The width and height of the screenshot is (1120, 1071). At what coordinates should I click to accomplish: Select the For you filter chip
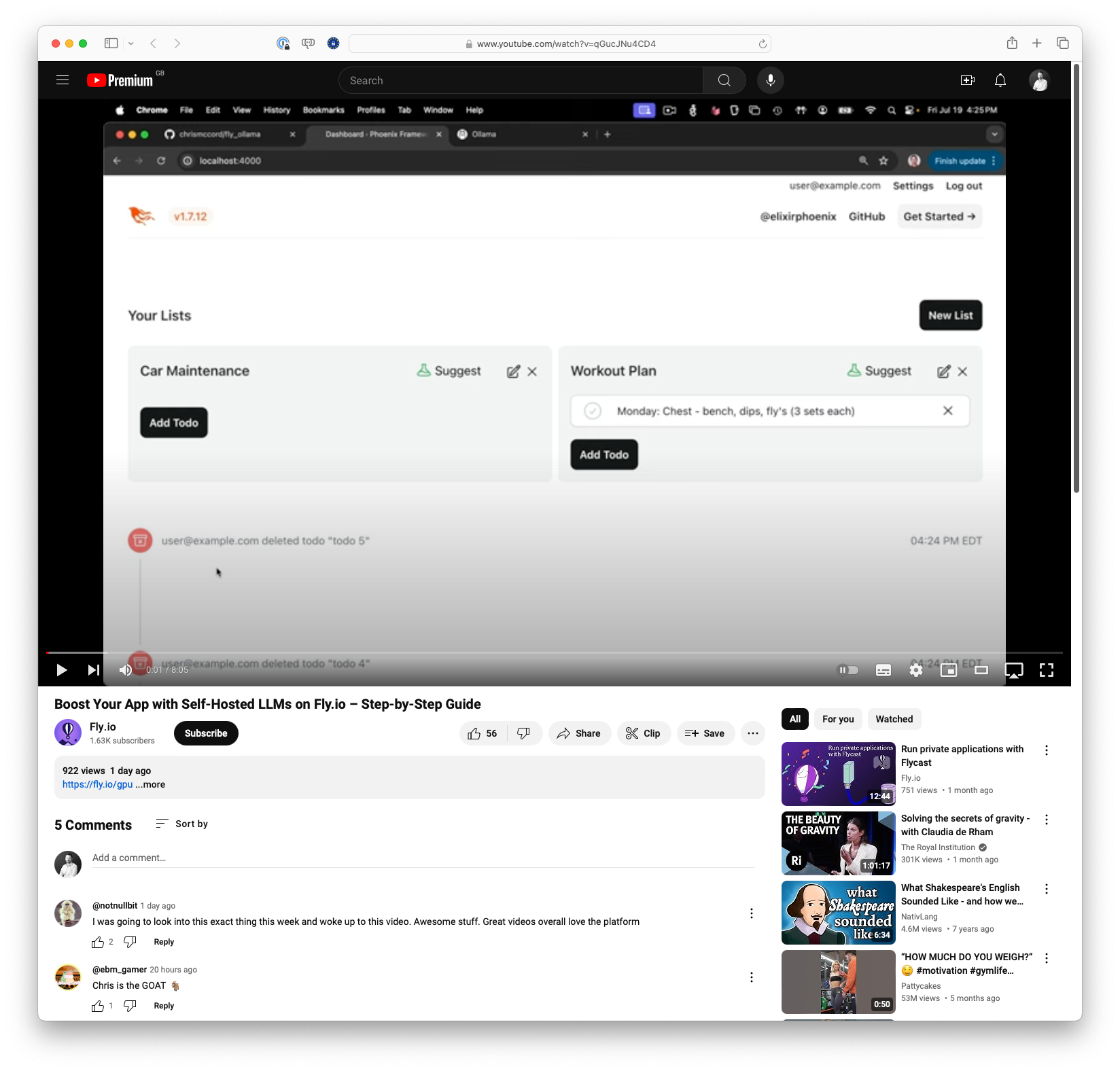pos(838,719)
